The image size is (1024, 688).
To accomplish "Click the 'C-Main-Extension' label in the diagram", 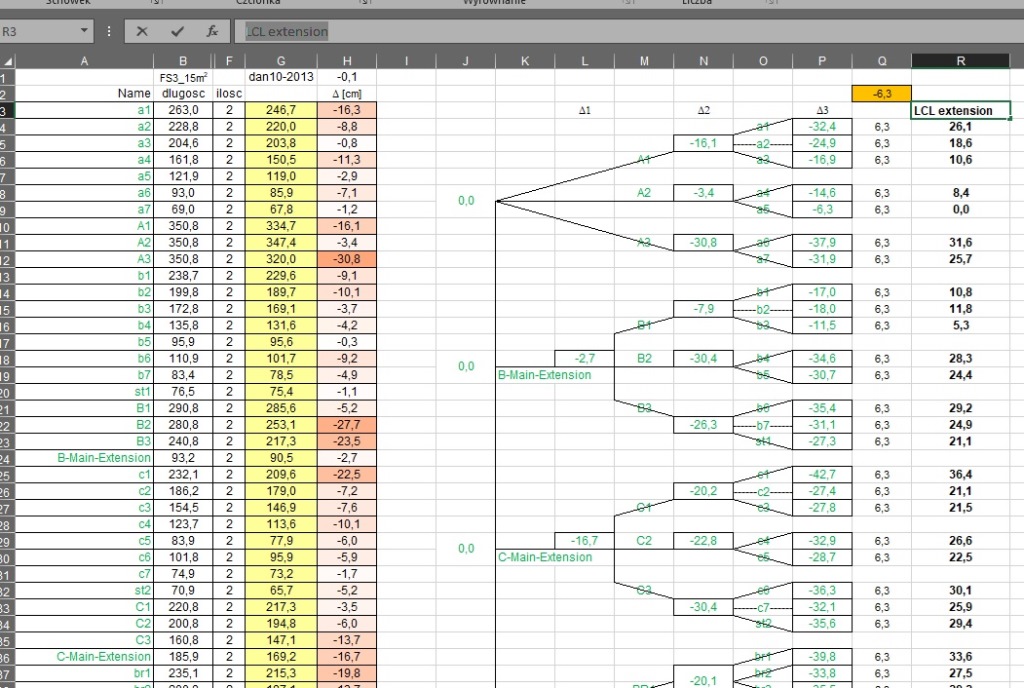I will (545, 557).
